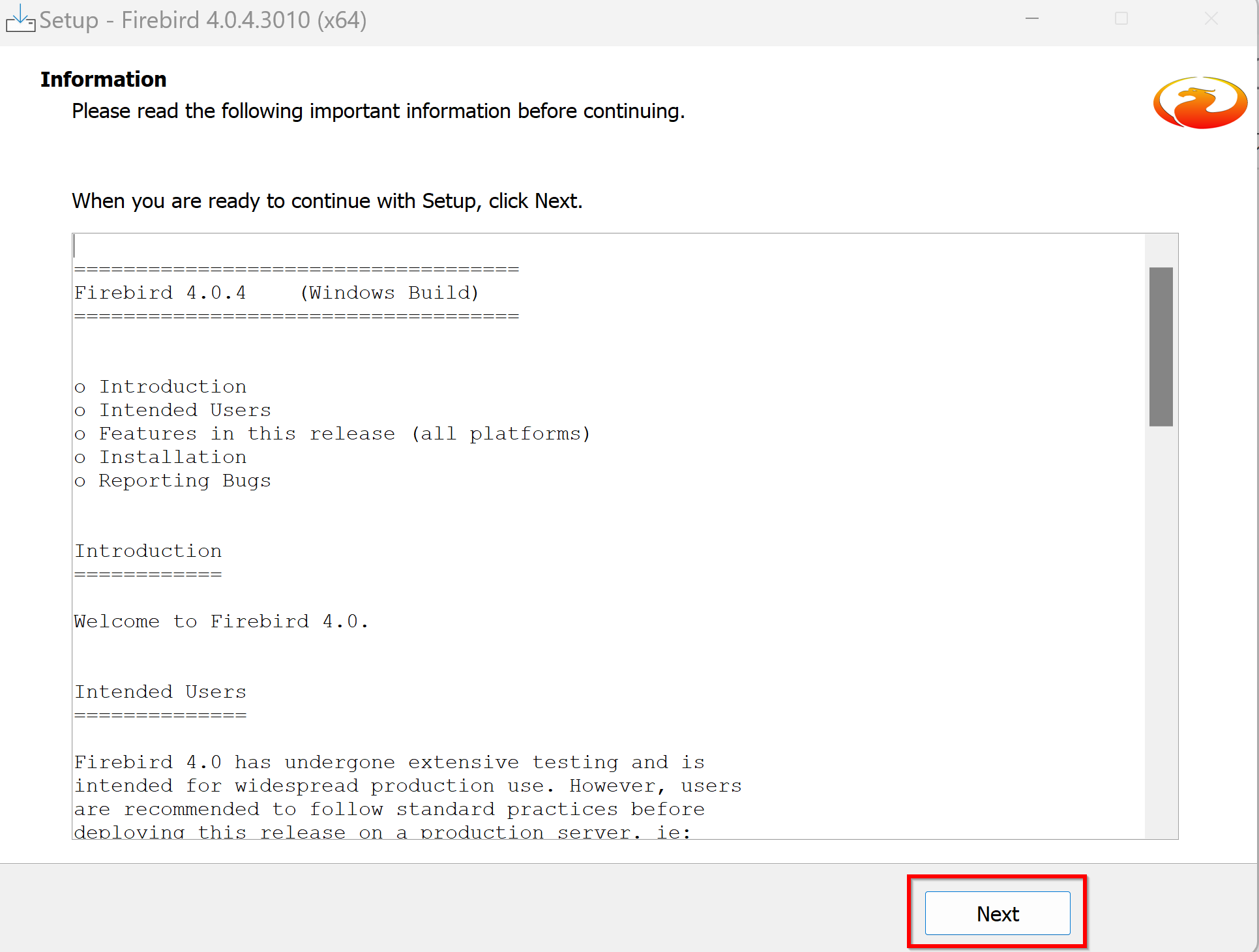Click 'o Installation' contents line

[160, 457]
